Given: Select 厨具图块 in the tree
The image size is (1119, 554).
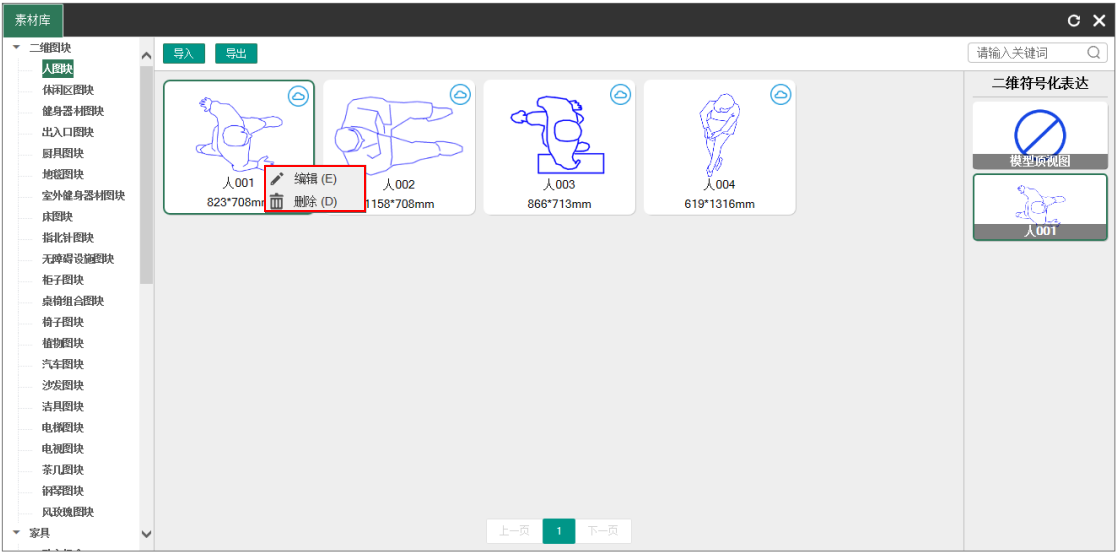Looking at the screenshot, I should [x=63, y=153].
